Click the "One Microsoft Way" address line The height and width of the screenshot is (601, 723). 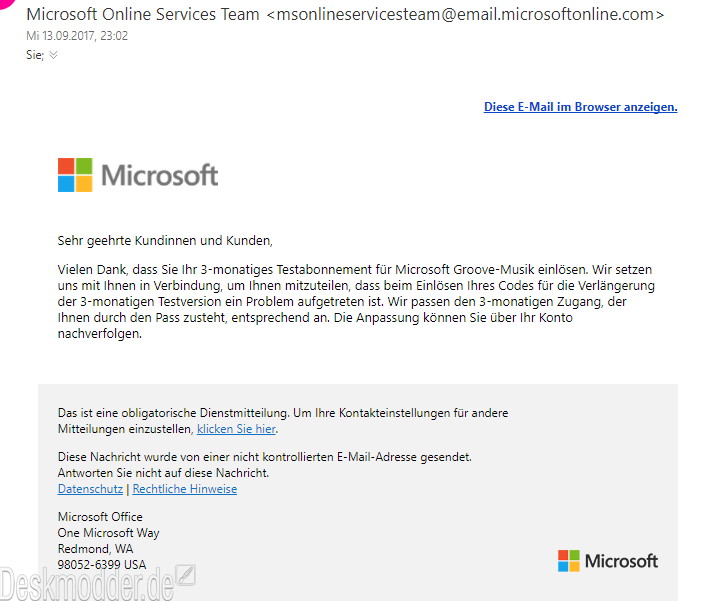(108, 533)
